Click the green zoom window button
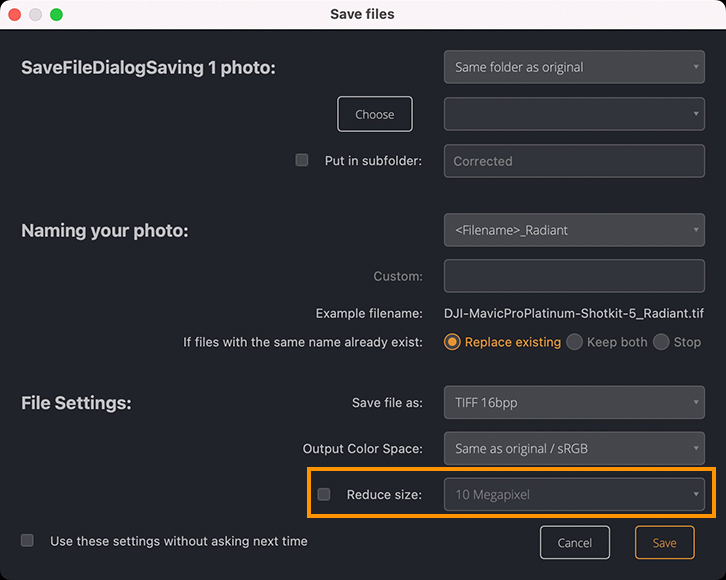Viewport: 726px width, 580px height. (56, 14)
